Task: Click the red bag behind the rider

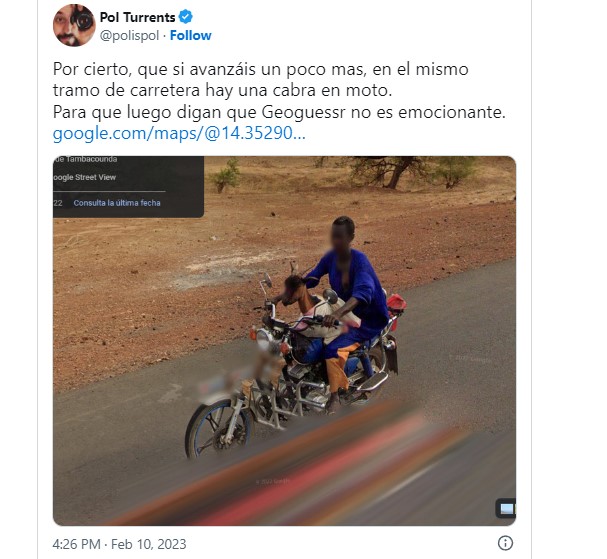Action: [x=396, y=306]
